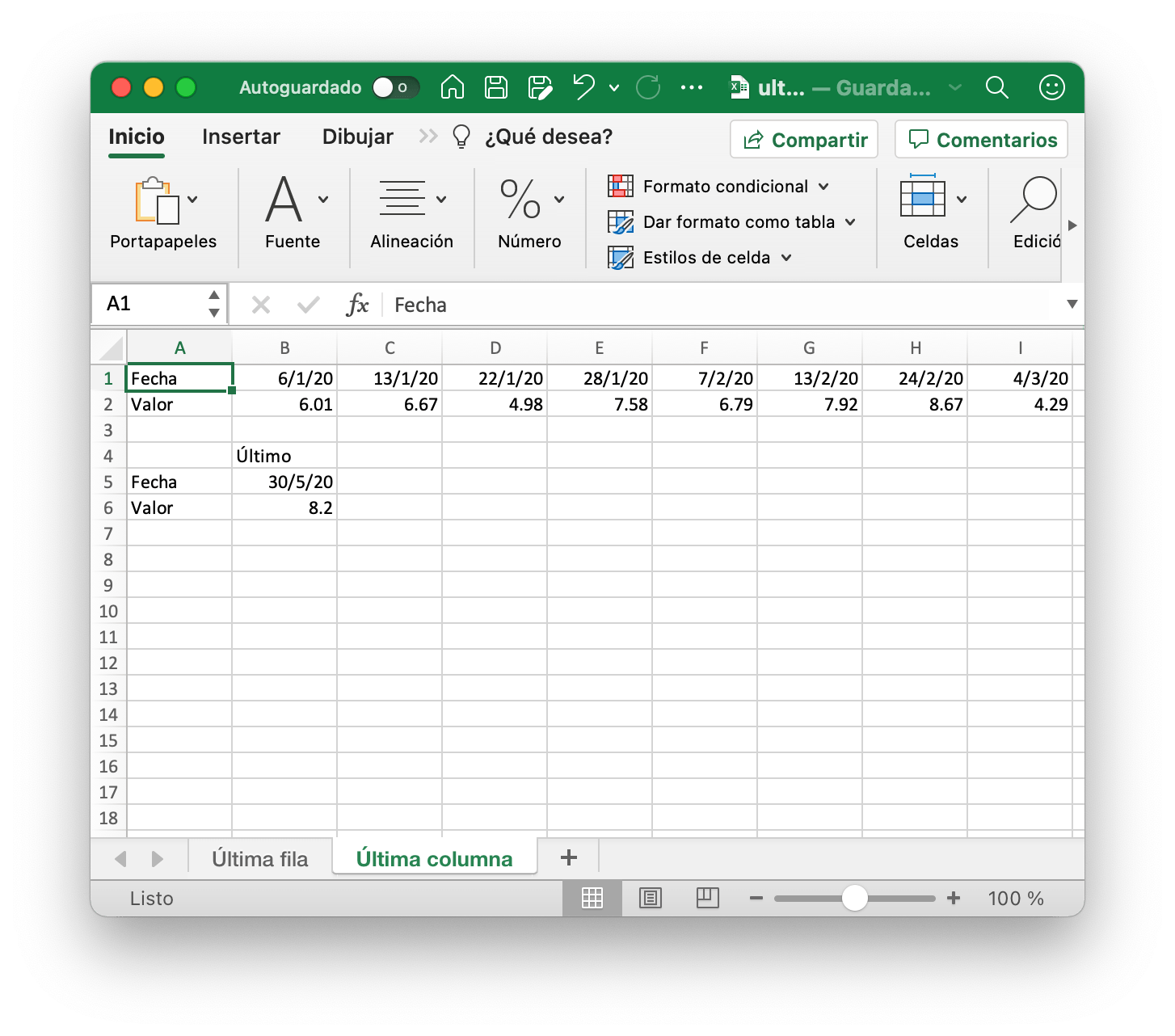Viewport: 1175px width, 1036px height.
Task: Click the smiley feedback icon
Action: coord(1051,87)
